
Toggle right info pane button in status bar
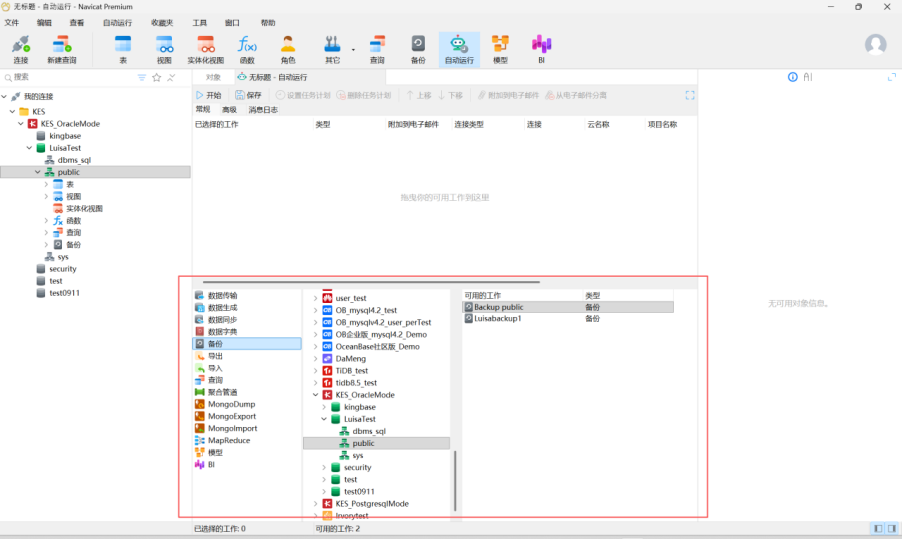(x=891, y=528)
